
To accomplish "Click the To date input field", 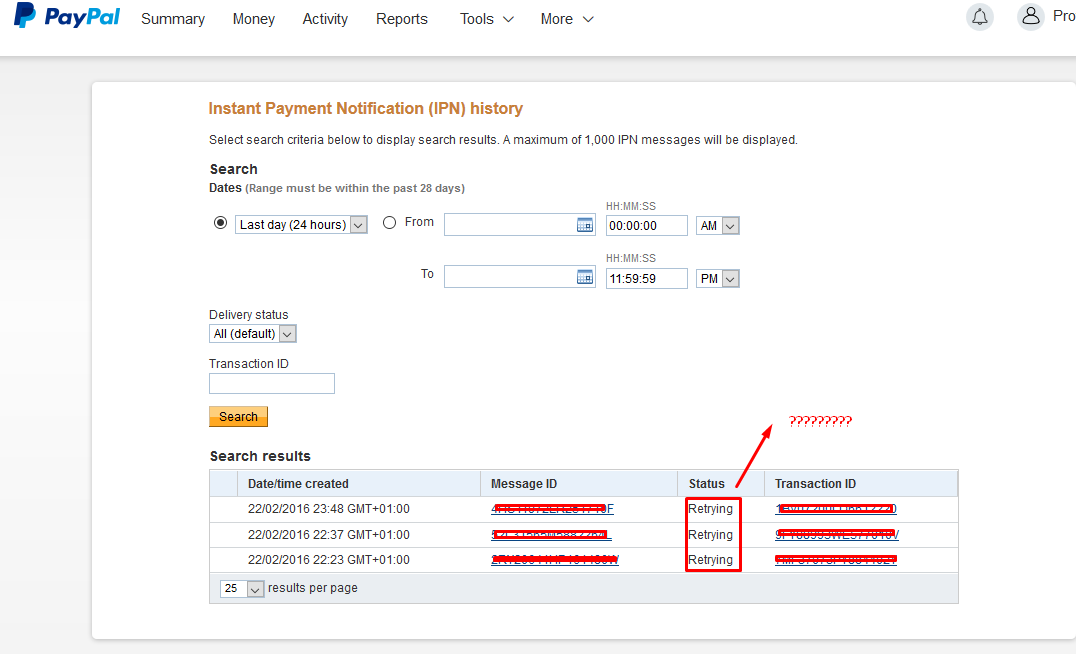I will (519, 277).
